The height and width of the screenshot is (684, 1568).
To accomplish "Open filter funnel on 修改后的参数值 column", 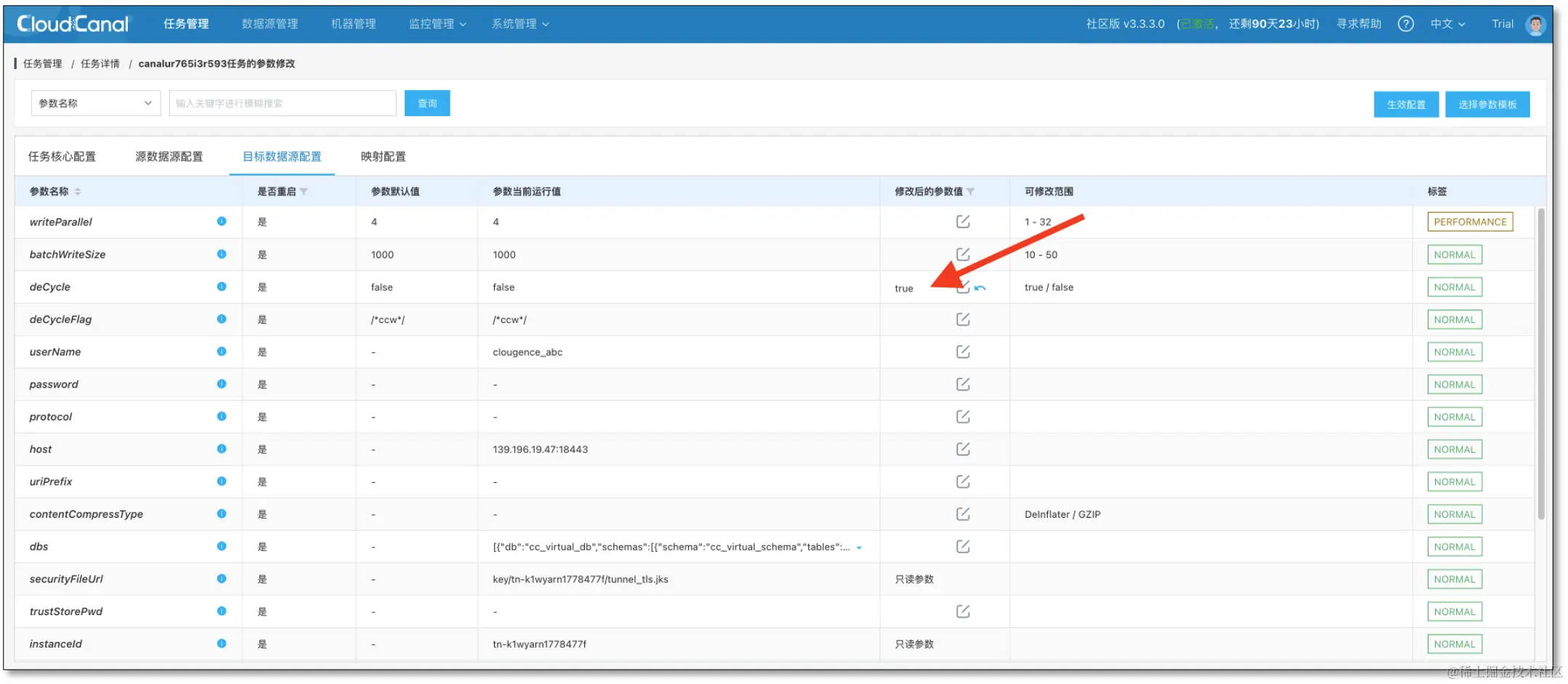I will [x=973, y=191].
